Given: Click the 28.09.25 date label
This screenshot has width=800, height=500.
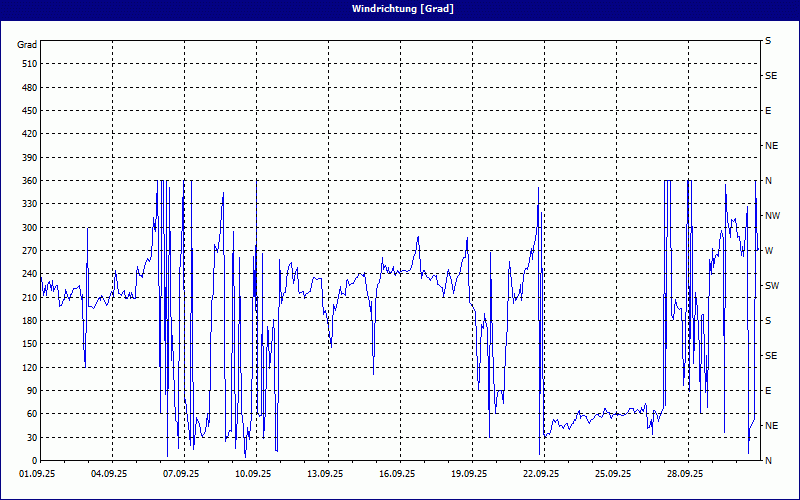Looking at the screenshot, I should coord(685,474).
